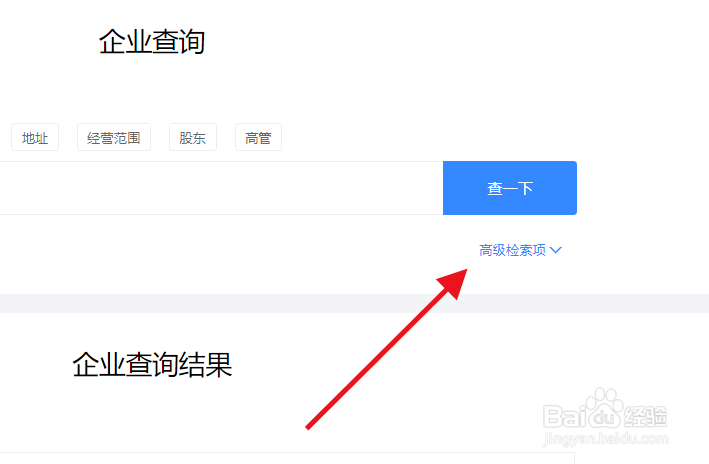Click the red arrow's pointed head
The image size is (709, 464).
pos(454,283)
